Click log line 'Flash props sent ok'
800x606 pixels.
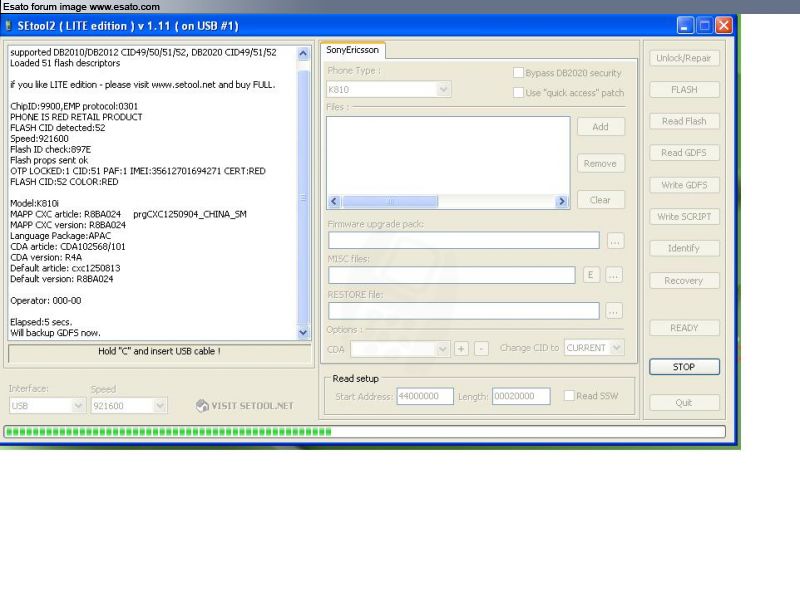pyautogui.click(x=48, y=160)
